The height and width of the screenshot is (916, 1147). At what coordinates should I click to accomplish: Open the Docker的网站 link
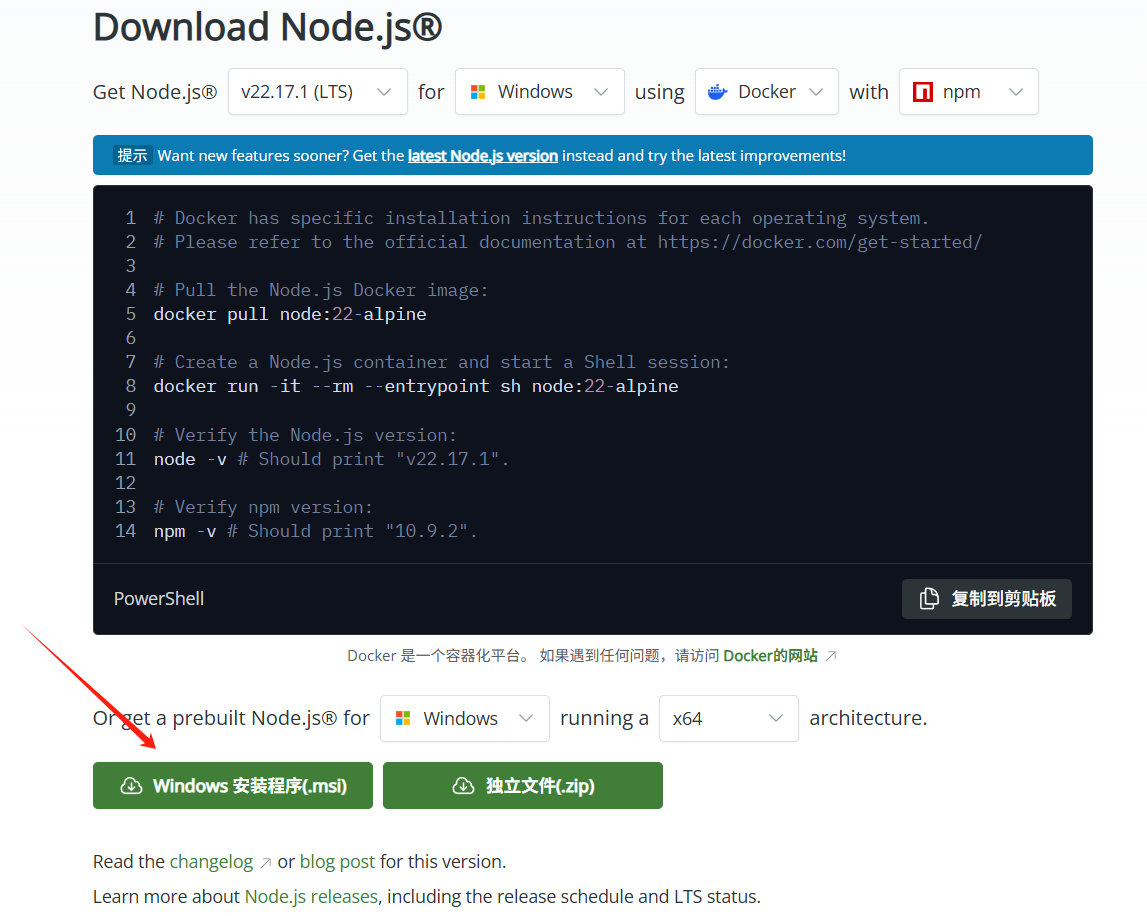coord(770,656)
